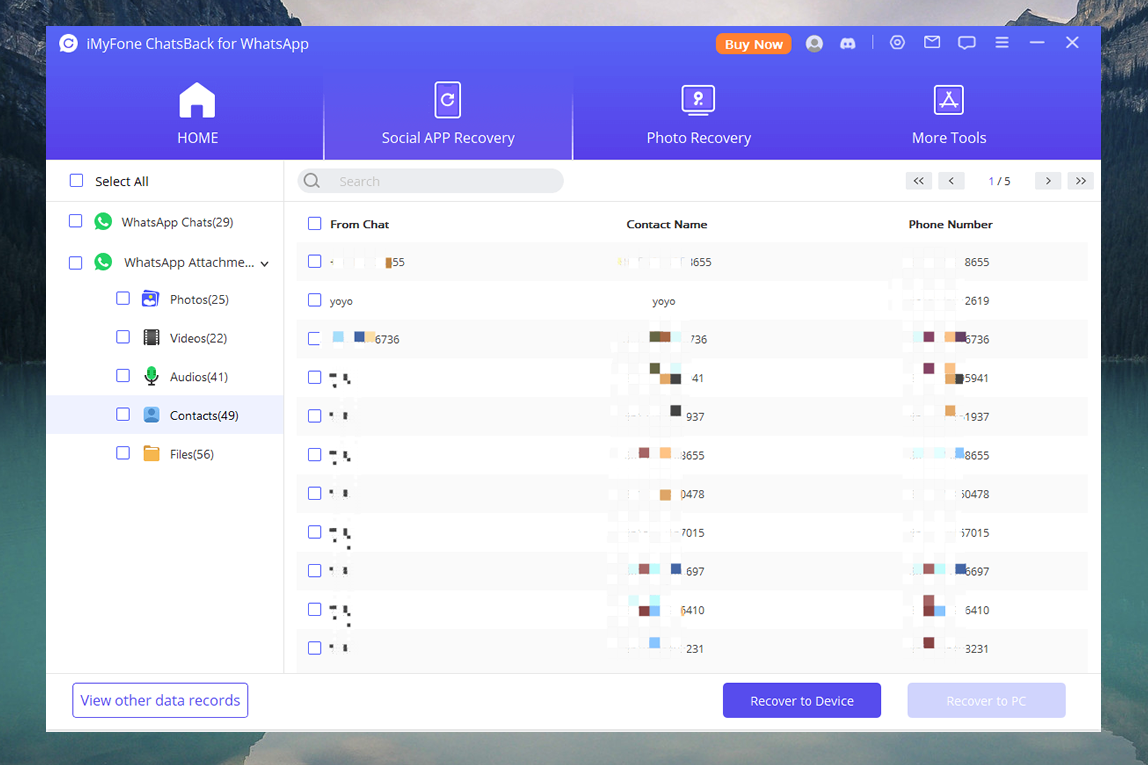
Task: Open the Photos(25) category
Action: coord(199,299)
